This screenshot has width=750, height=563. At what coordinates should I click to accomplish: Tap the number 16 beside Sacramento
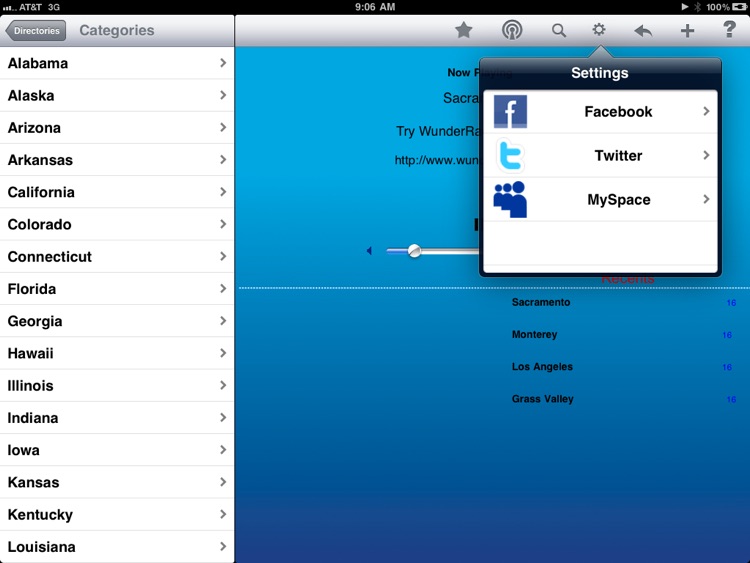tap(731, 303)
